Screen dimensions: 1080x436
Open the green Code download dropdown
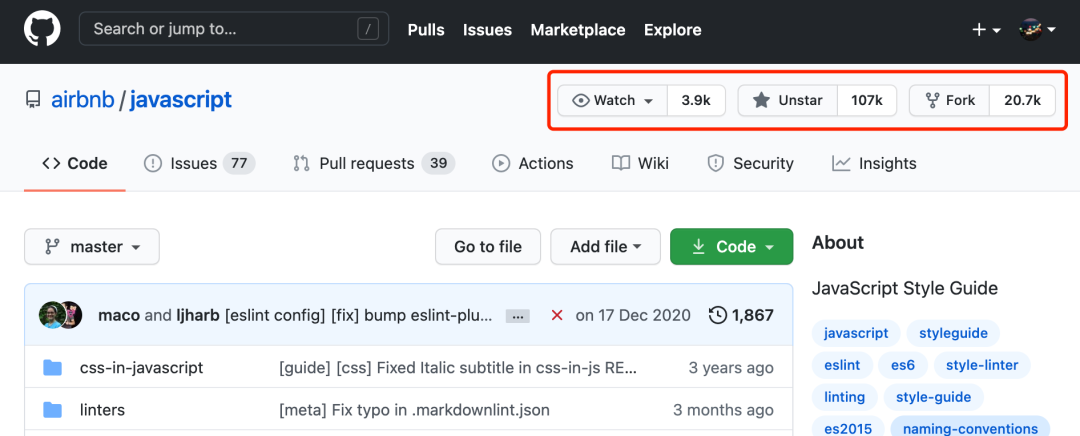[731, 246]
